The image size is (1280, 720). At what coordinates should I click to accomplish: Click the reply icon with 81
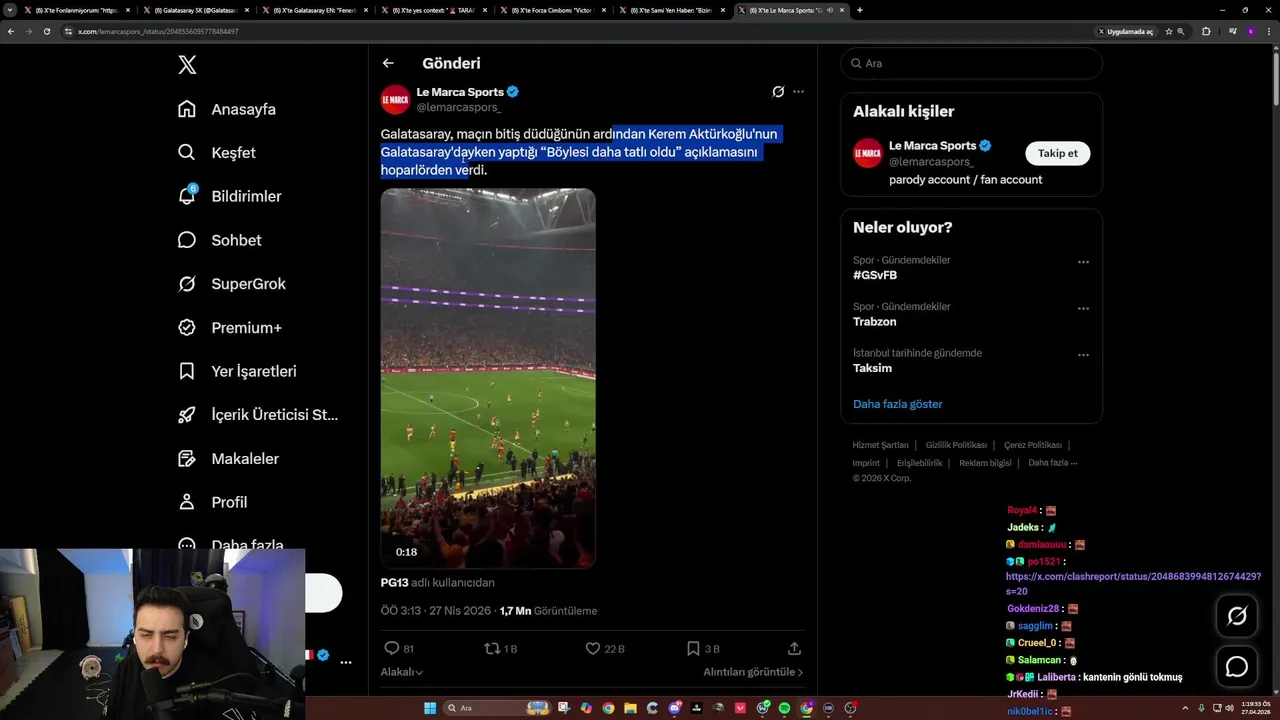392,649
